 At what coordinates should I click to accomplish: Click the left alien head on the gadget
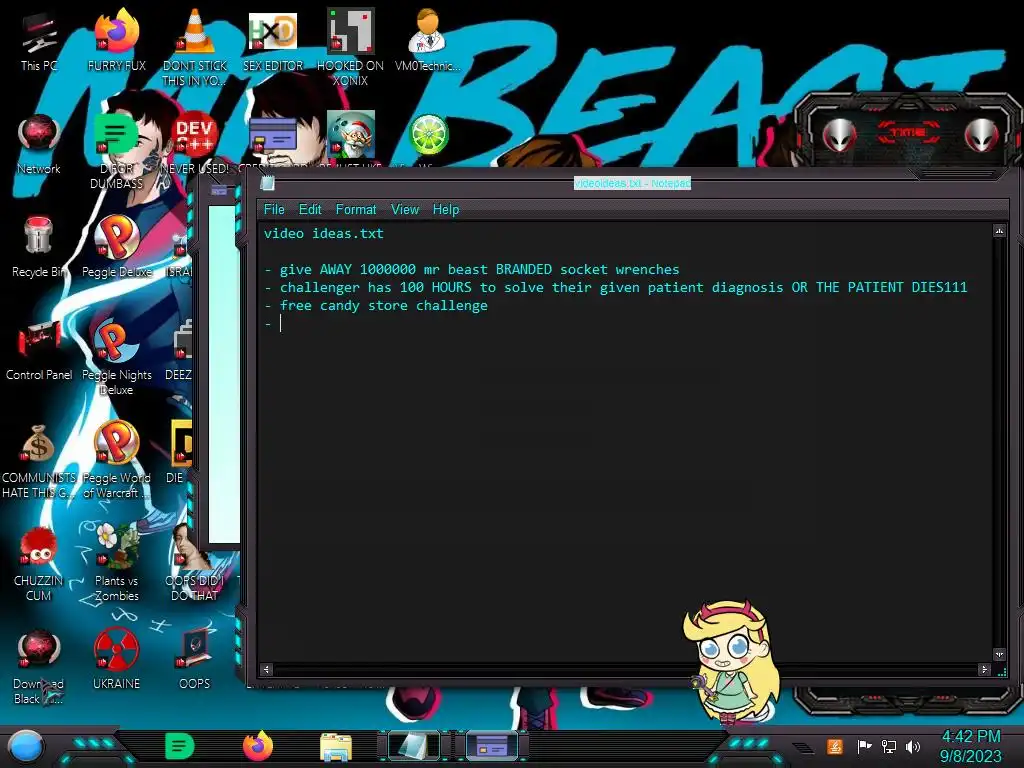[840, 135]
